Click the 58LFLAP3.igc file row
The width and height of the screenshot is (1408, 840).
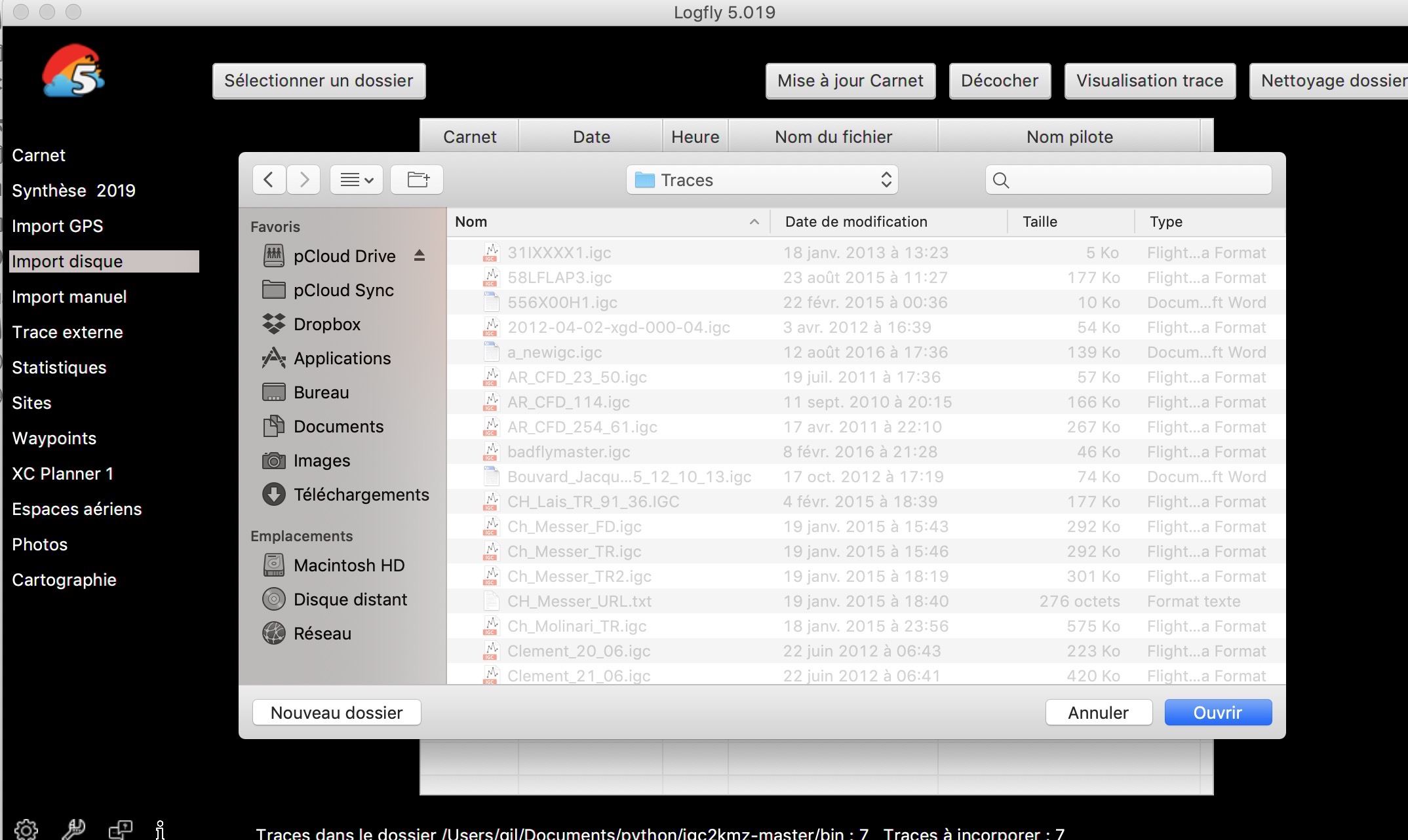coord(866,277)
